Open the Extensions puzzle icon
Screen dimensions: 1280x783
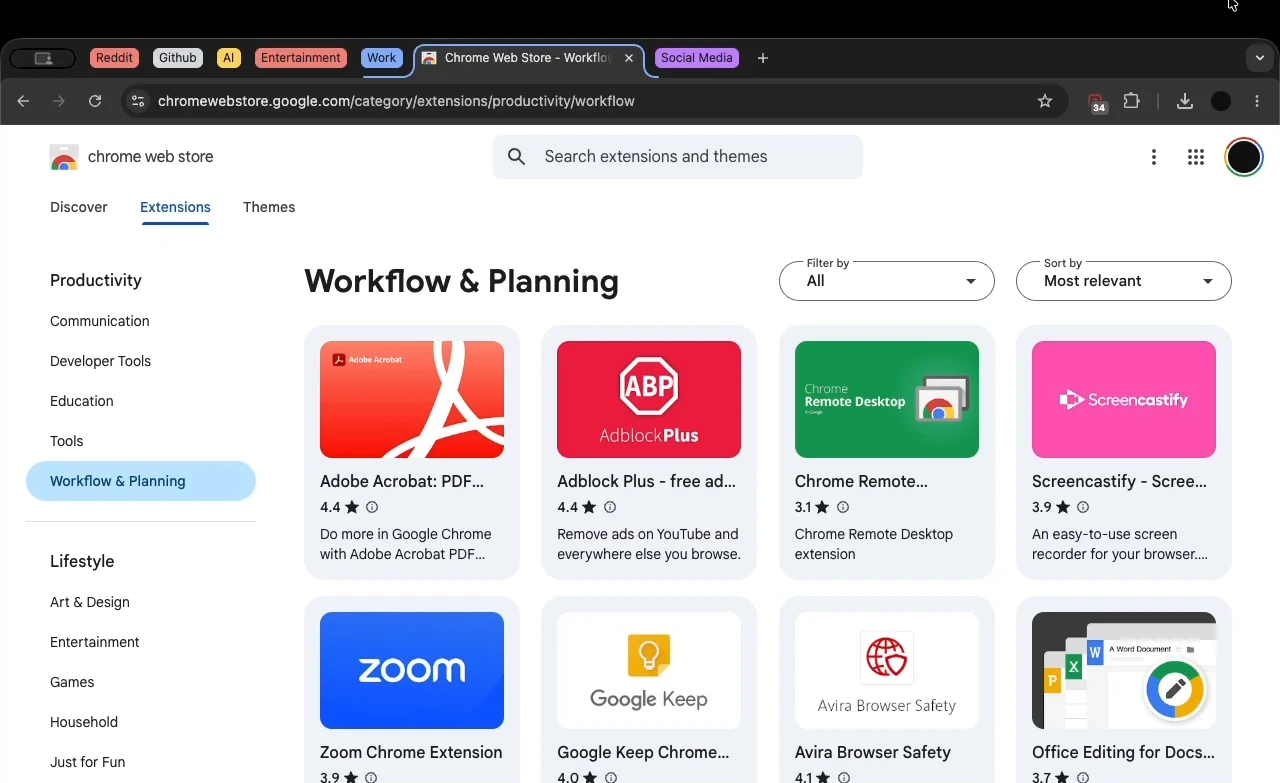click(x=1132, y=101)
